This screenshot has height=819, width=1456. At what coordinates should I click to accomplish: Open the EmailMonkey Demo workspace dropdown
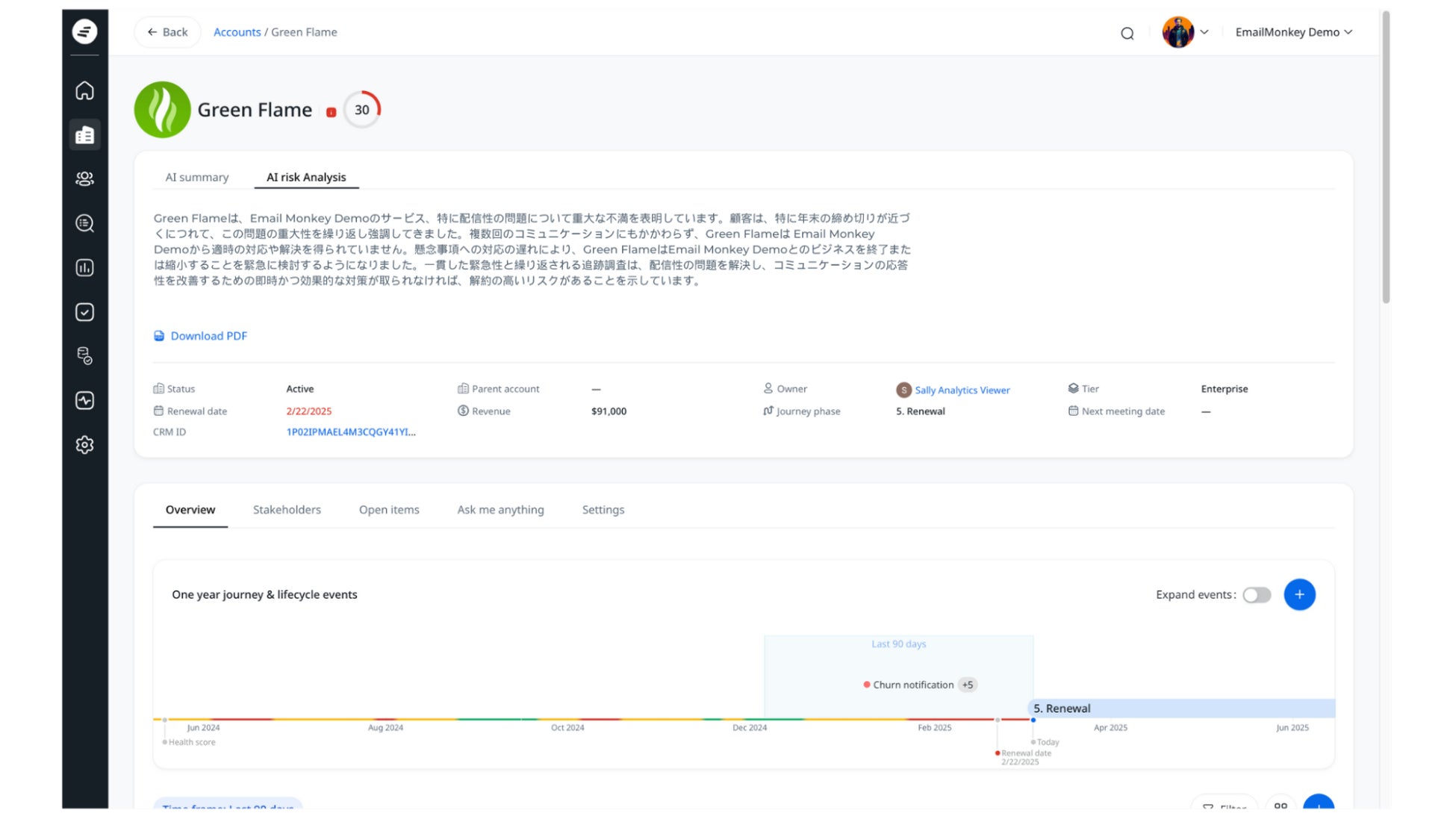pos(1293,32)
